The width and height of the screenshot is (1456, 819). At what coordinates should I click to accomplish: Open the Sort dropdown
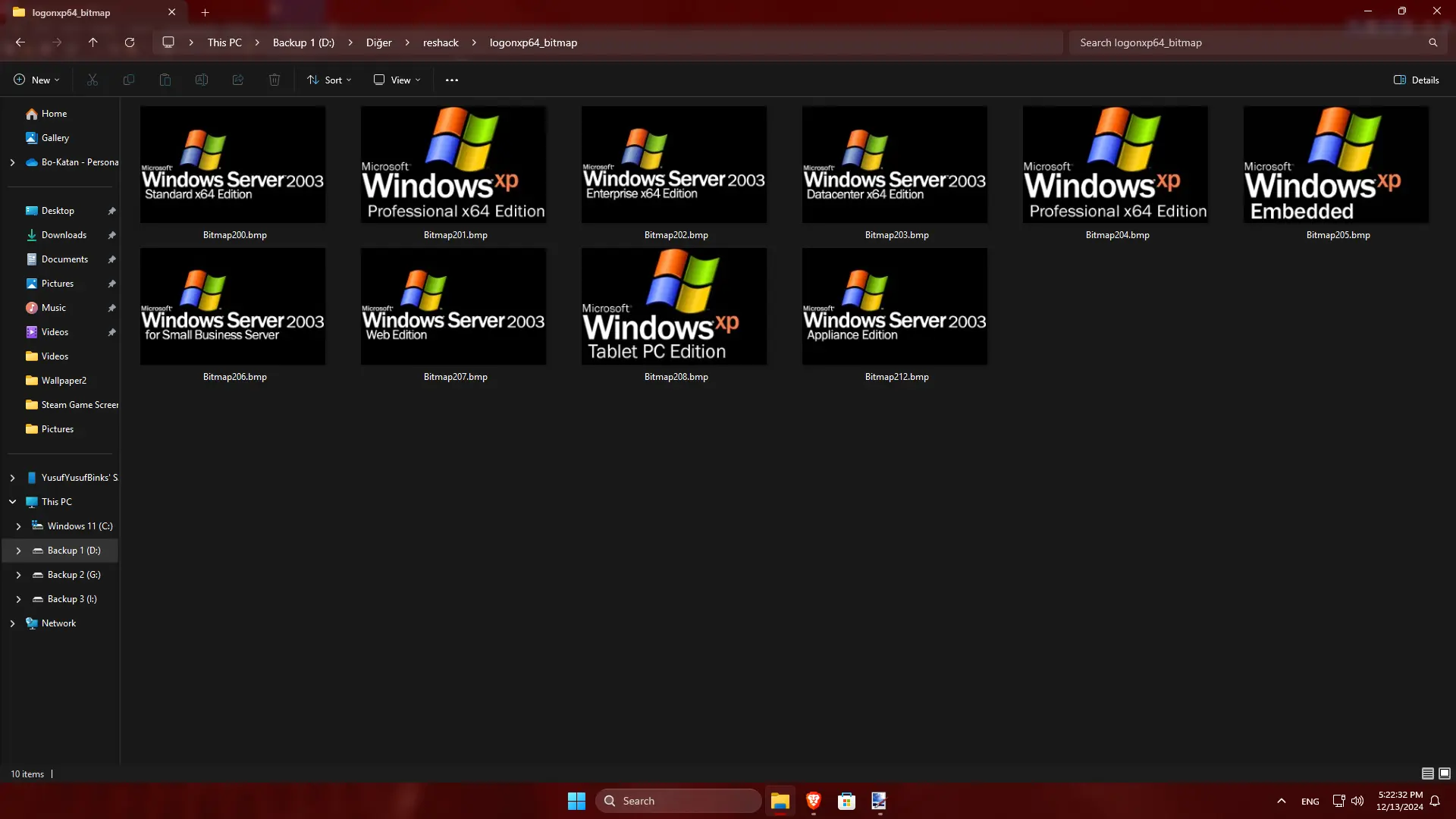329,80
